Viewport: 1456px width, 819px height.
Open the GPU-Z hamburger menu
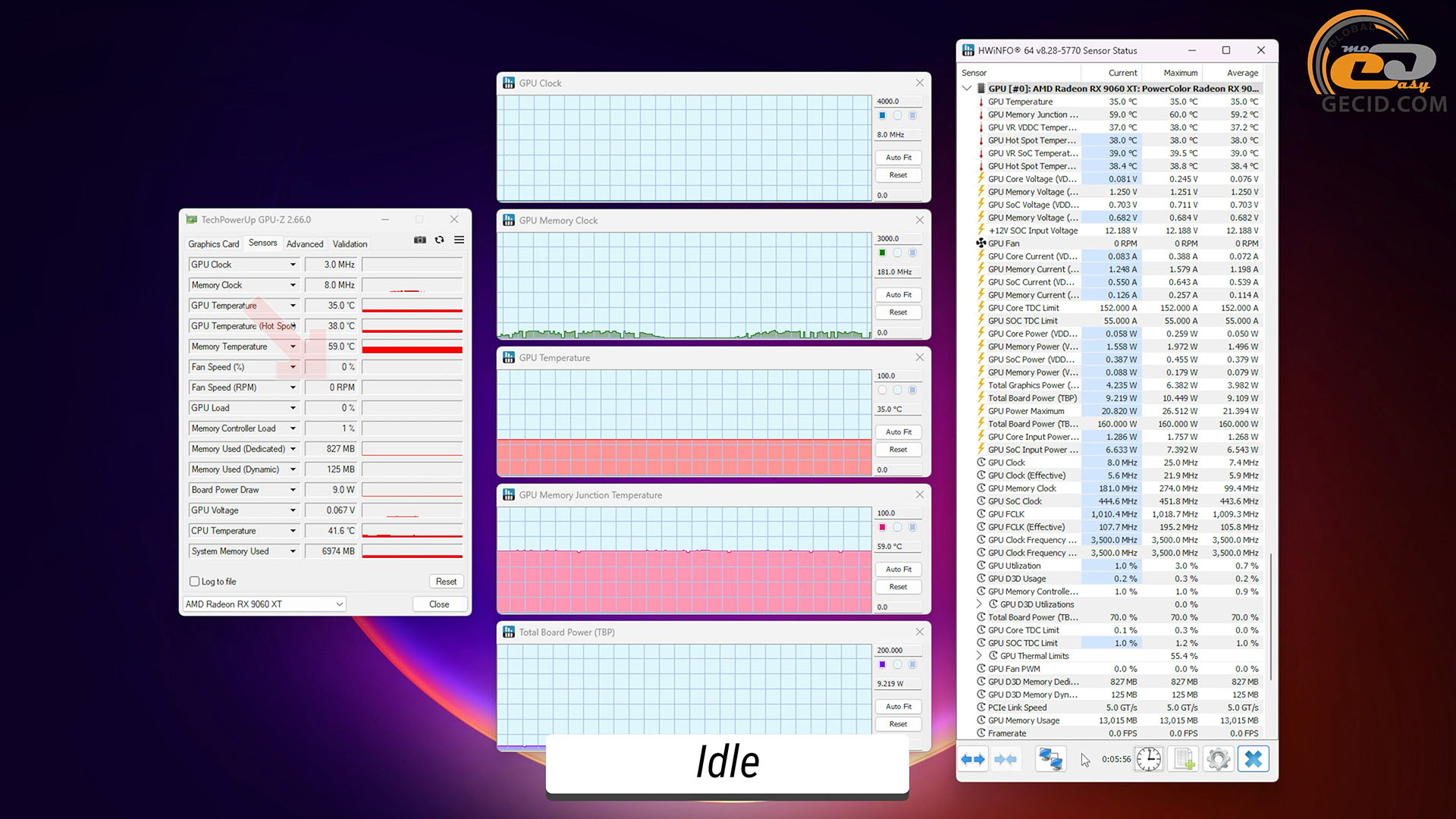tap(459, 240)
